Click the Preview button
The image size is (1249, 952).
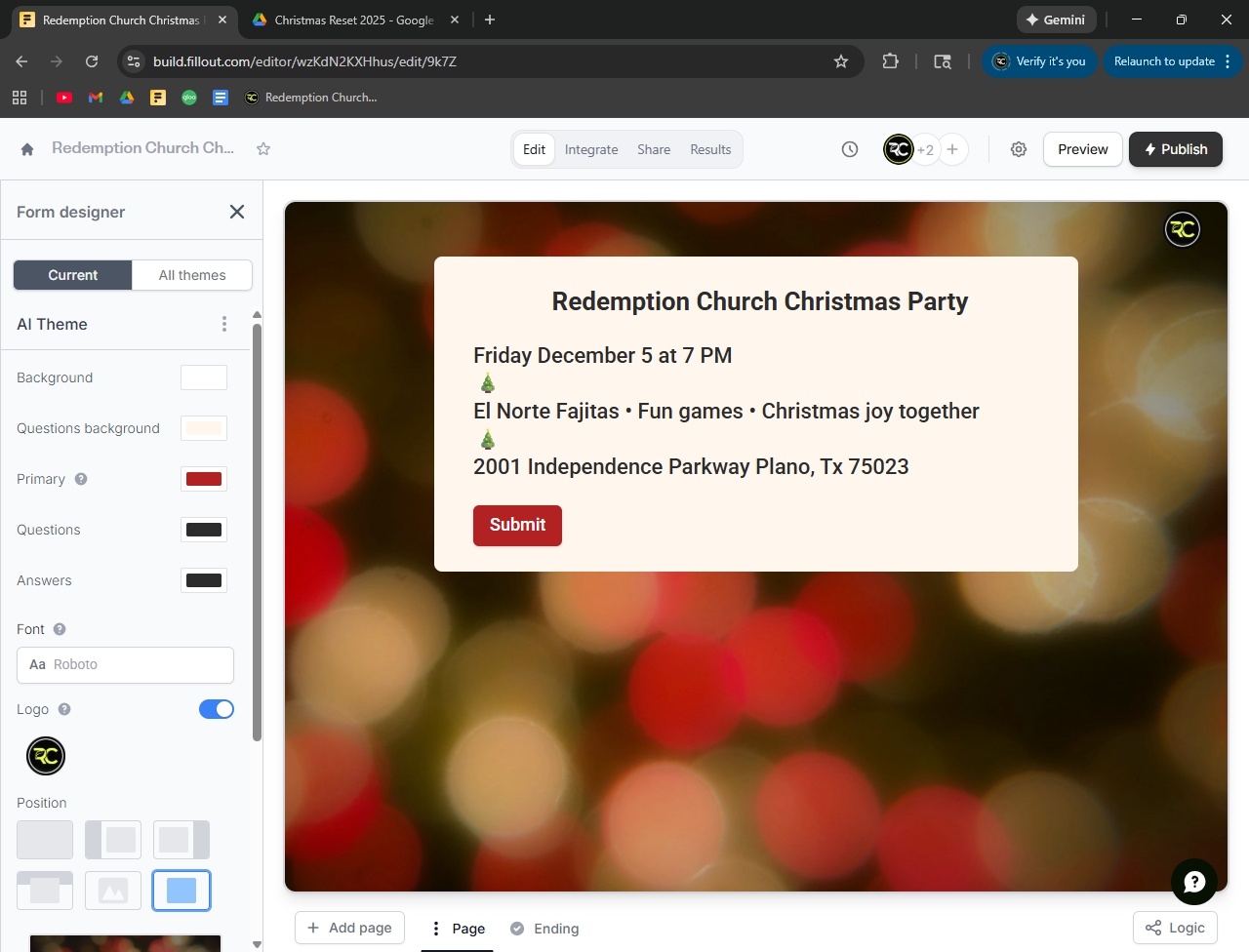[1082, 149]
